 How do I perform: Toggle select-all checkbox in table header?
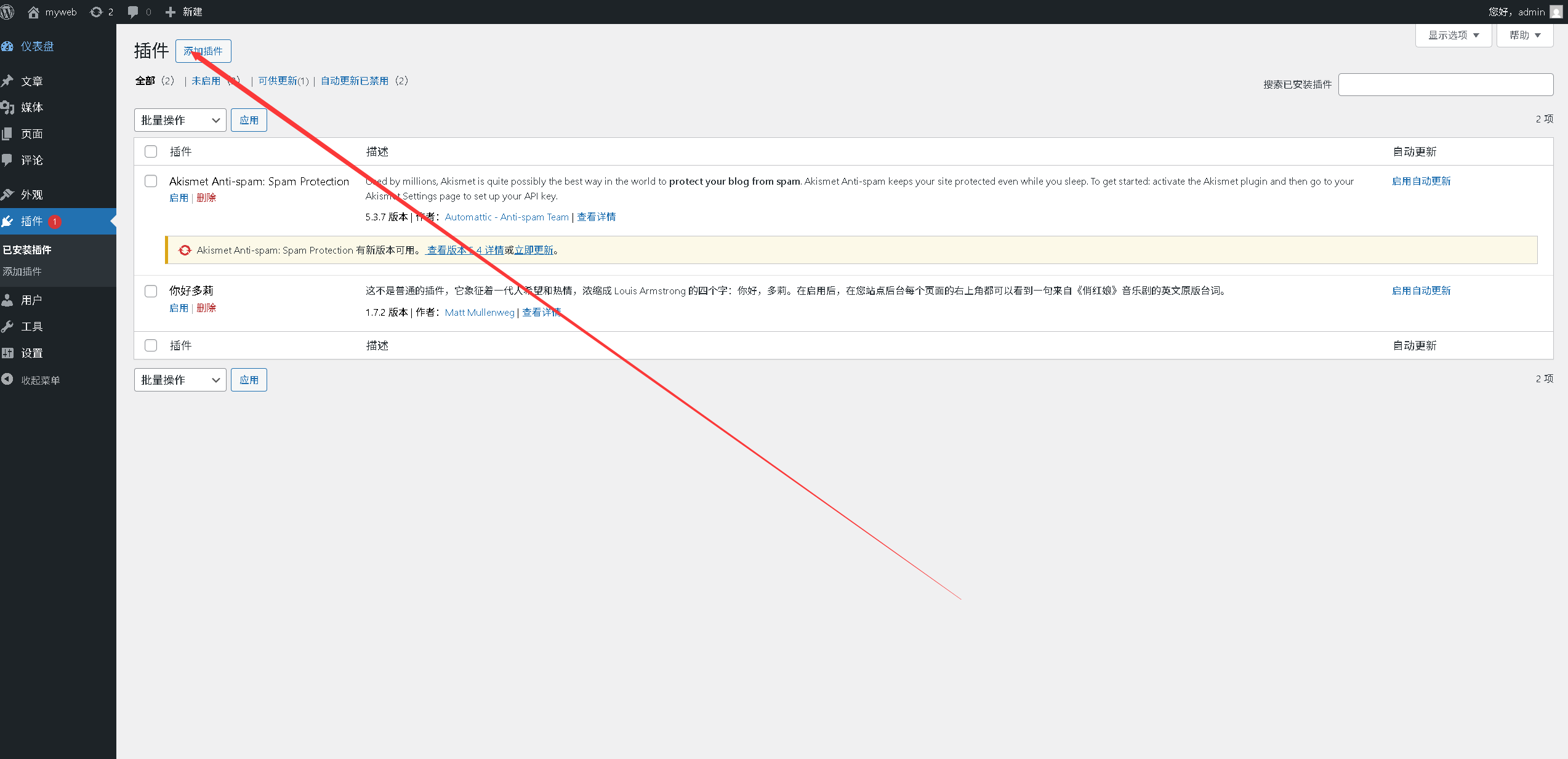click(x=151, y=151)
